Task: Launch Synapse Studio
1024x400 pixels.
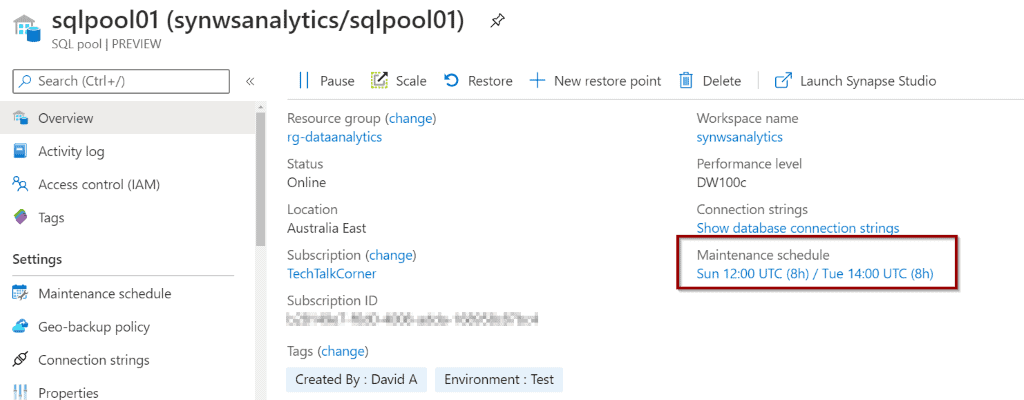Action: coord(855,81)
